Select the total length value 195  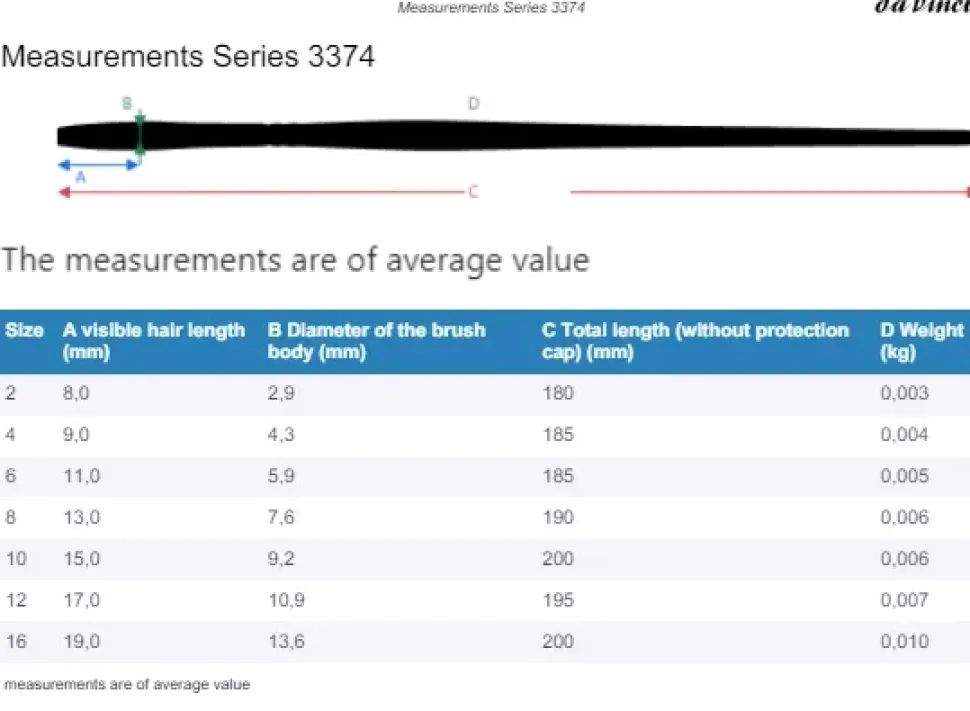coord(558,600)
